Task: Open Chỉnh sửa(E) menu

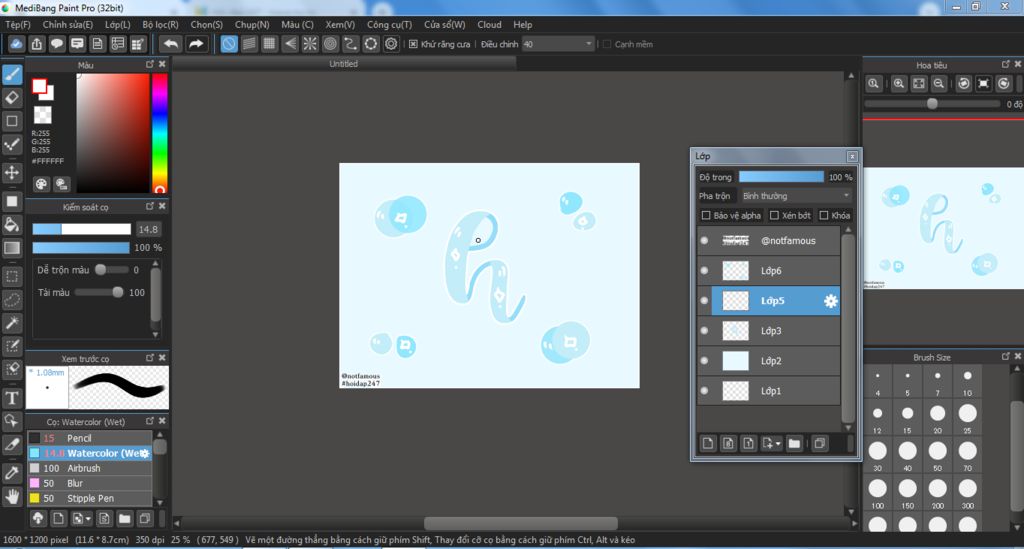Action: click(68, 25)
